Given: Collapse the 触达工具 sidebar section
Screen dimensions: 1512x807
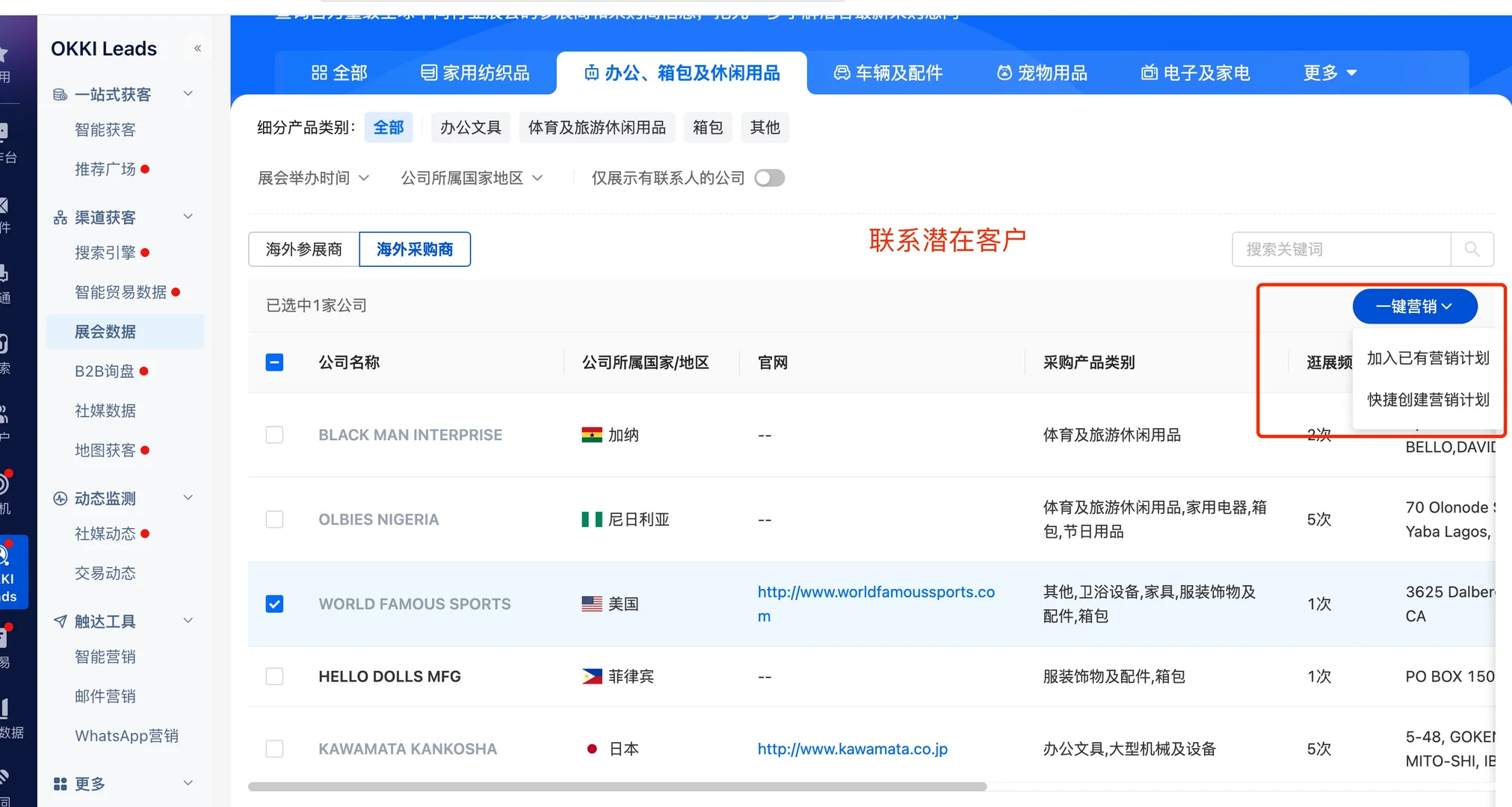Looking at the screenshot, I should click(188, 620).
